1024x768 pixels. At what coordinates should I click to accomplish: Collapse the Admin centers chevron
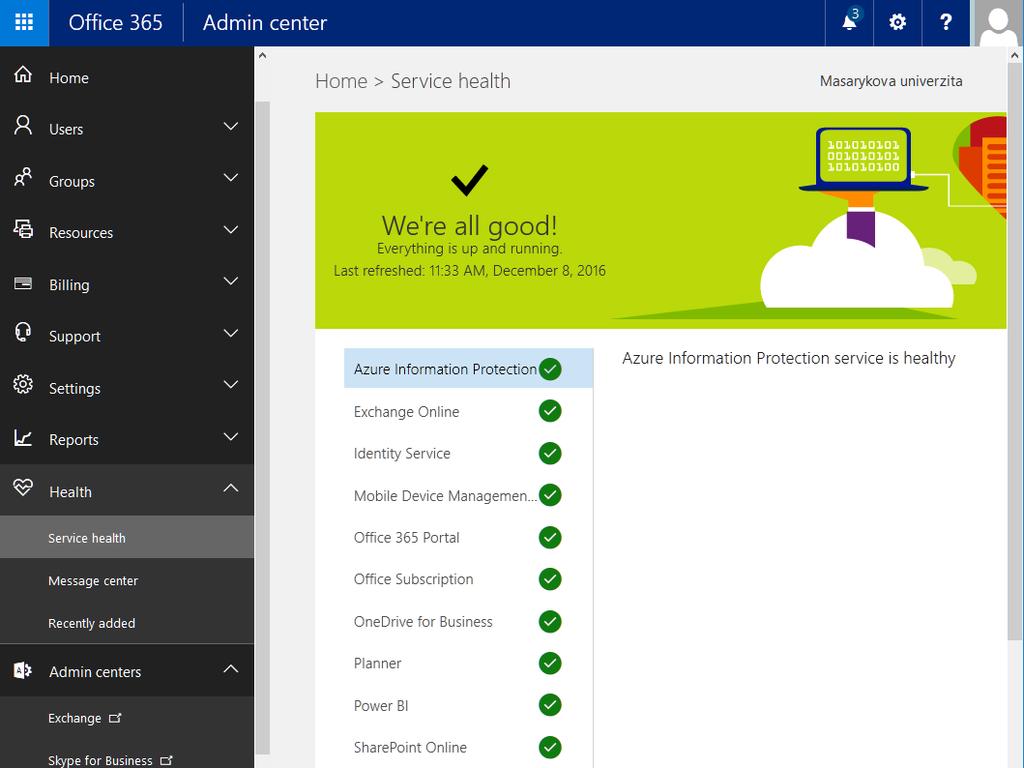[231, 669]
